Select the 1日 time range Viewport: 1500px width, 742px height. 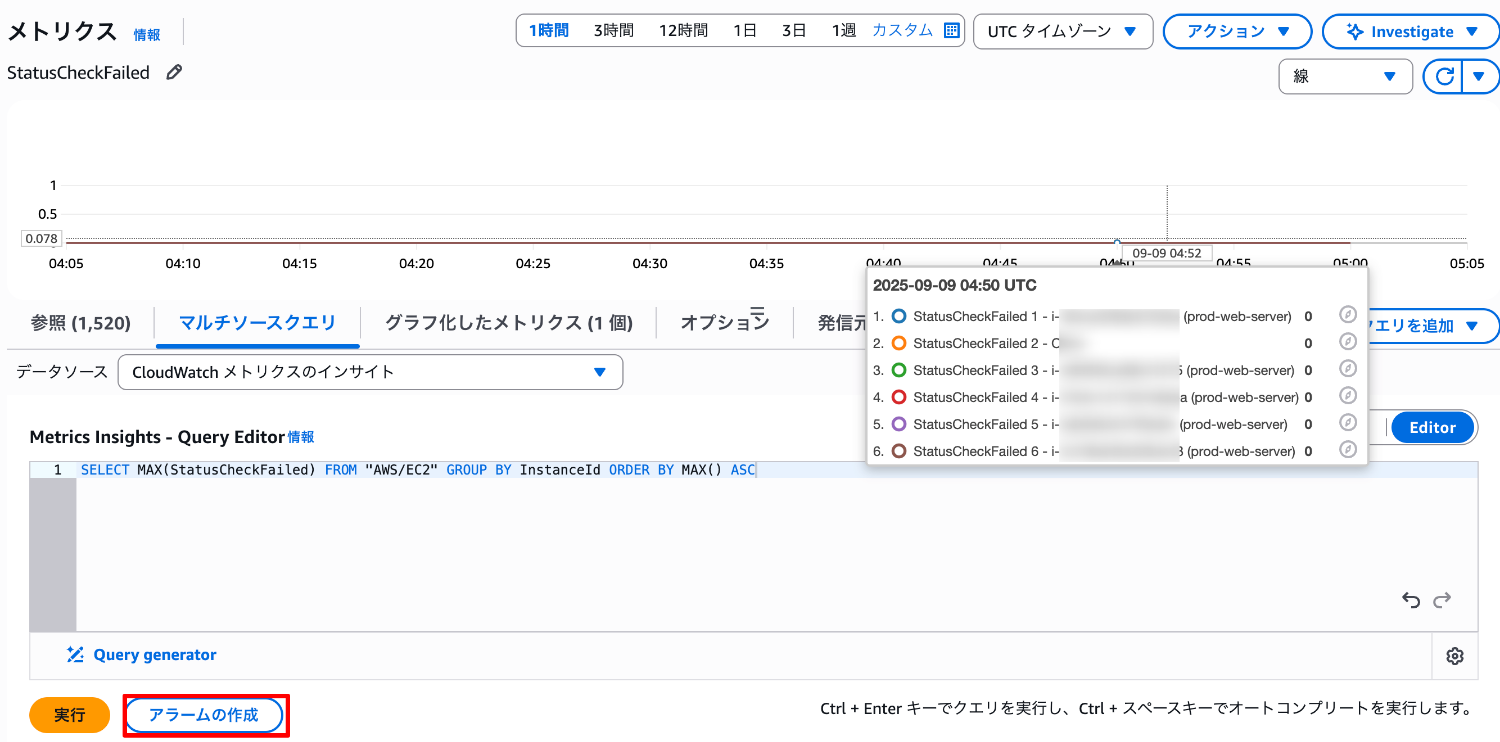coord(745,30)
